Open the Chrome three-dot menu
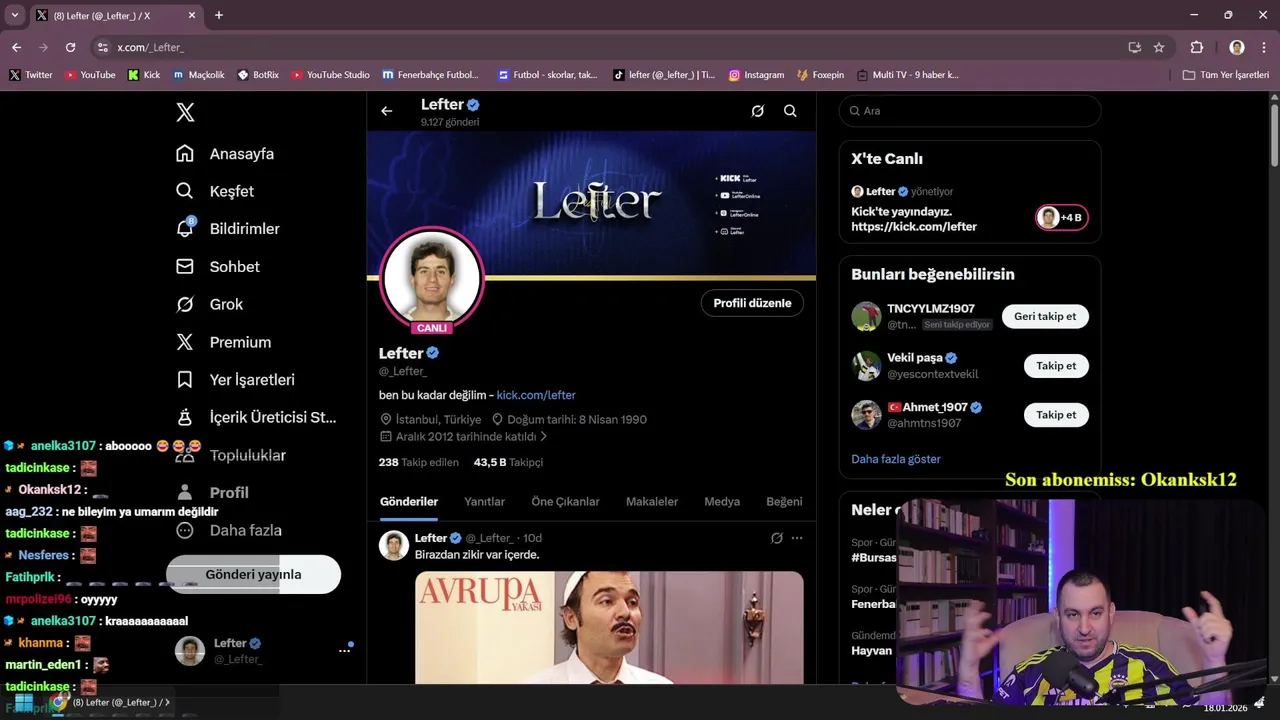Screen dimensions: 1280x720 click(1265, 47)
